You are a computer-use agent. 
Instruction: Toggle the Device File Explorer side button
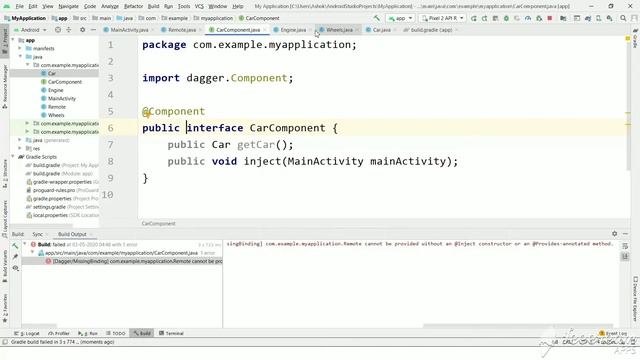(635, 298)
